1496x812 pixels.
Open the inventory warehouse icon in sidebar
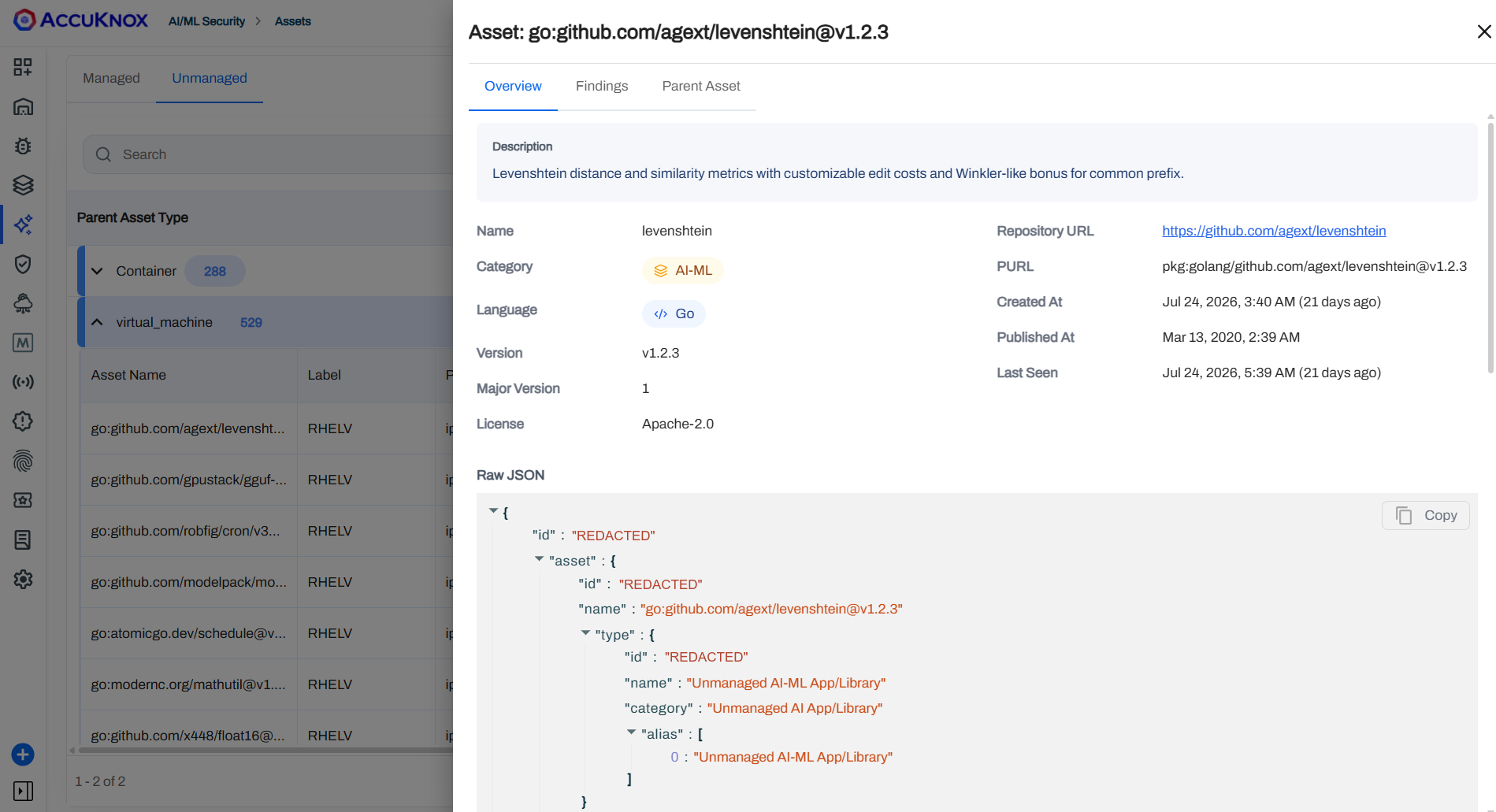[23, 106]
